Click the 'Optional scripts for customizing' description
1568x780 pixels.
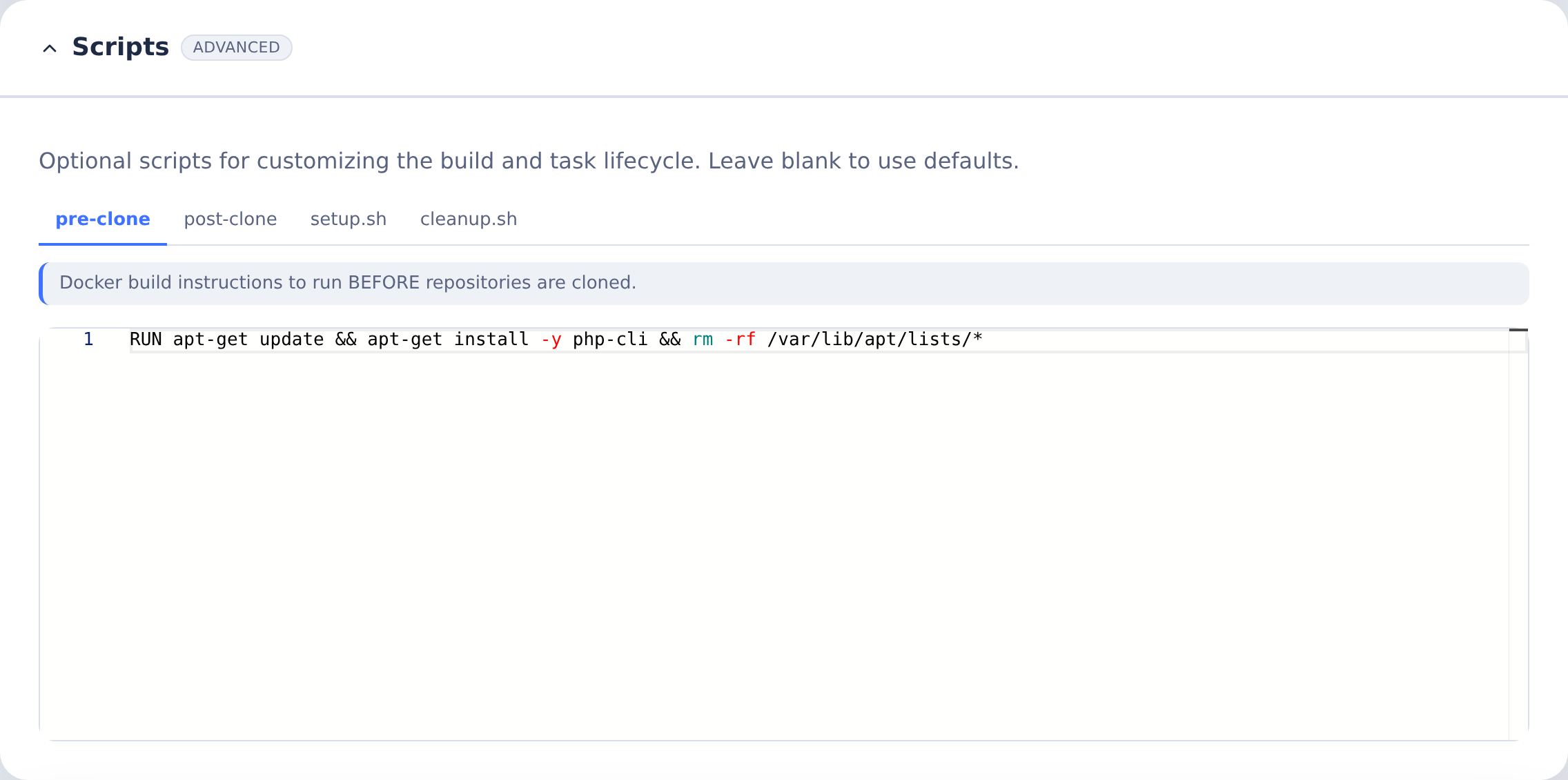pos(529,161)
